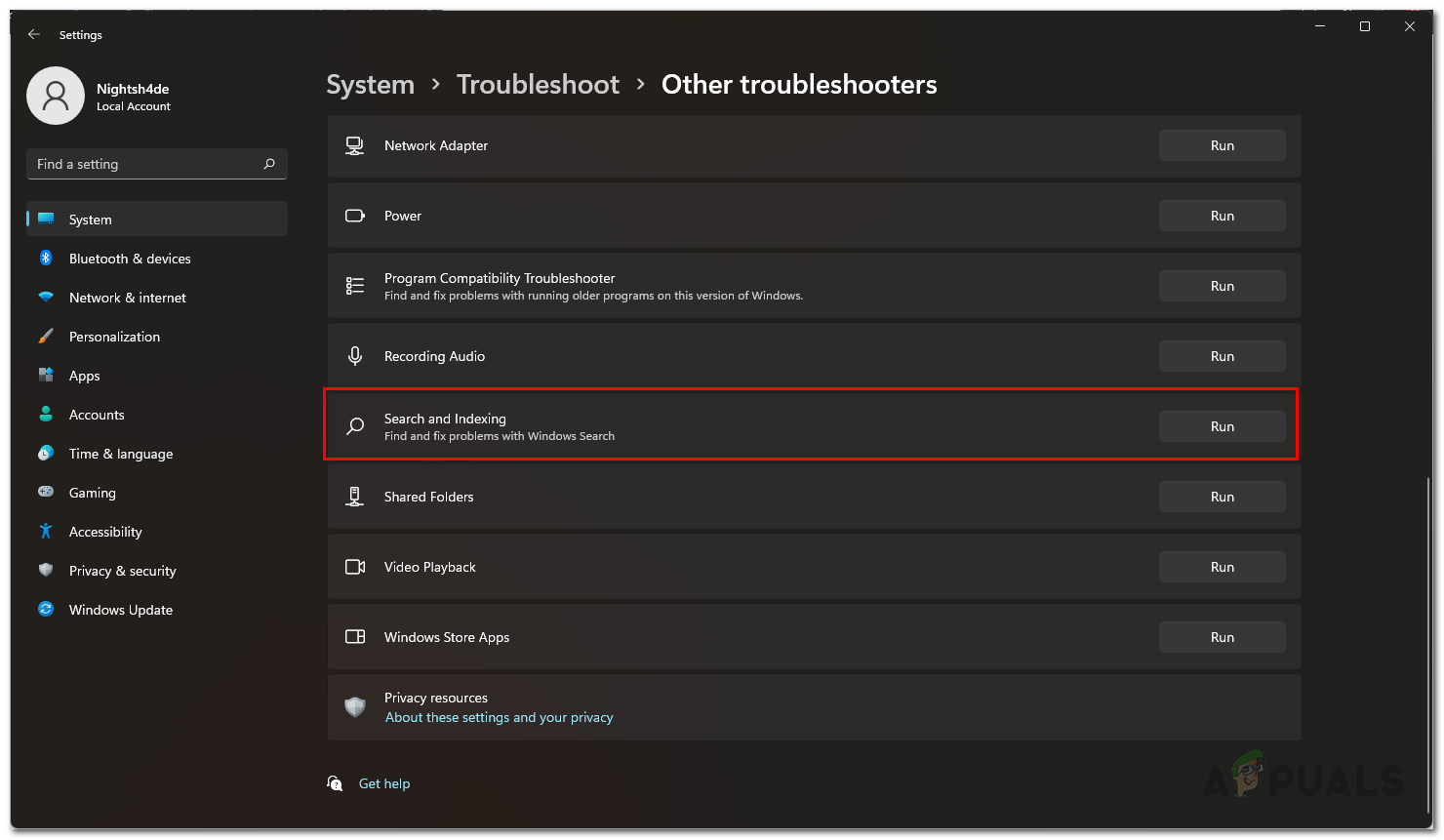
Task: Run the Network Adapter troubleshooter
Action: click(x=1222, y=145)
